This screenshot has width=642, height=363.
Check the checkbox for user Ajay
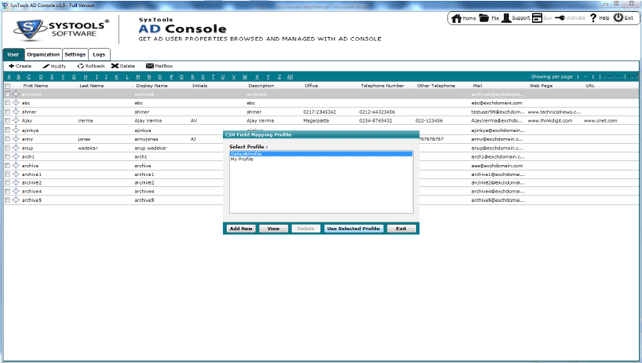[7, 121]
